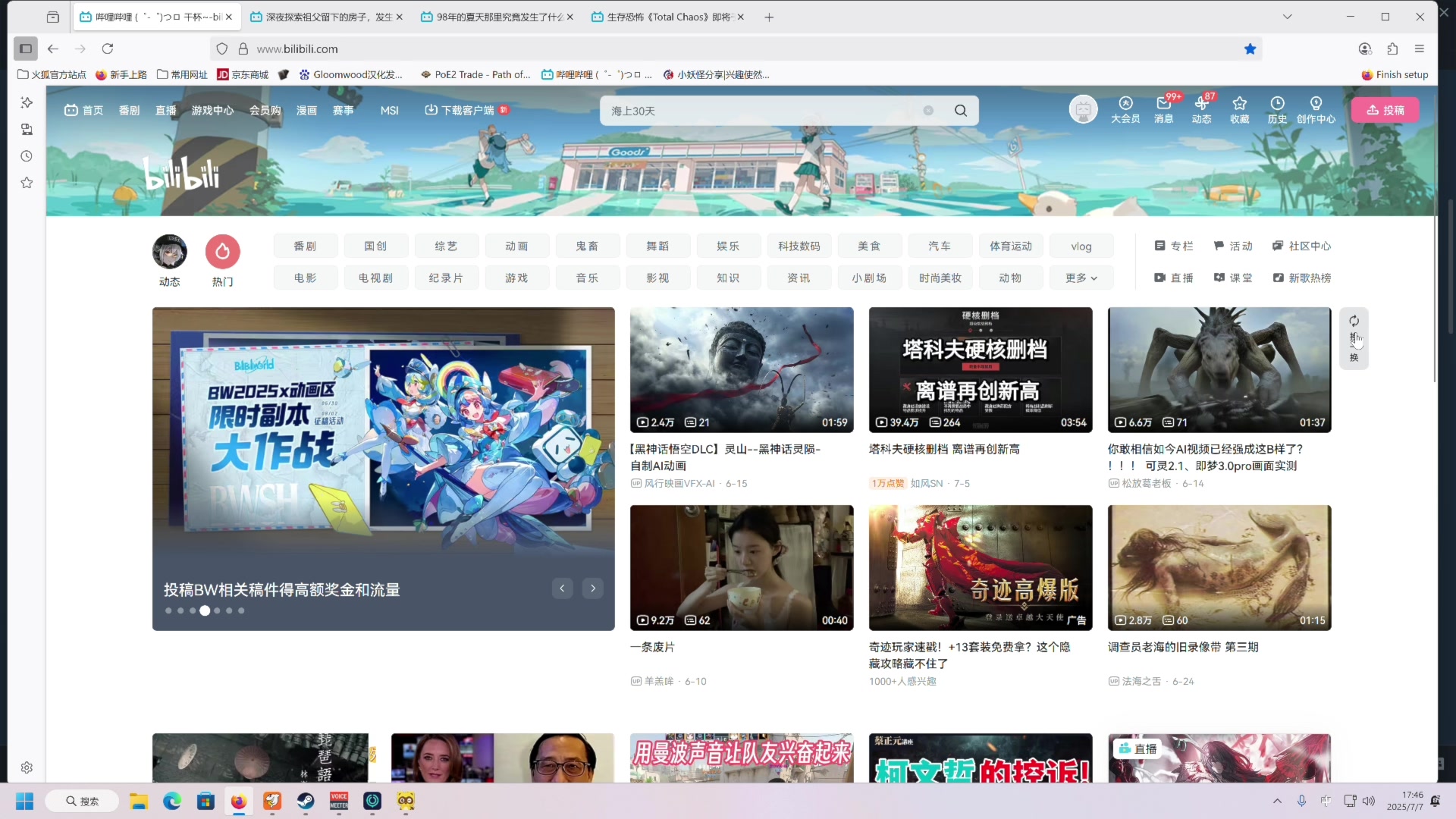Open File Explorer in taskbar
Viewport: 1456px width, 819px height.
[138, 801]
